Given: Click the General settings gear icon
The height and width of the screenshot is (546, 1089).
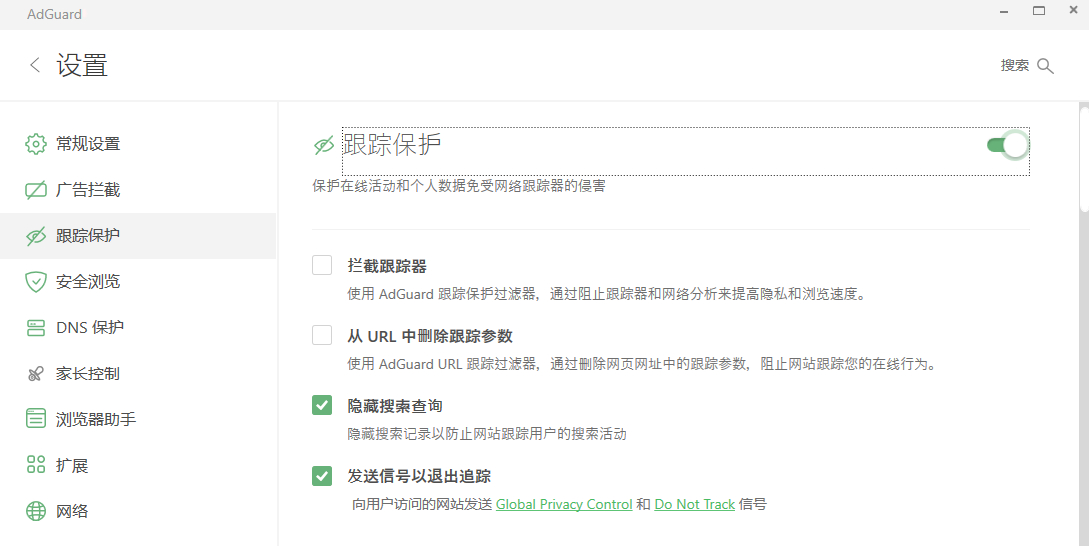Looking at the screenshot, I should [35, 144].
